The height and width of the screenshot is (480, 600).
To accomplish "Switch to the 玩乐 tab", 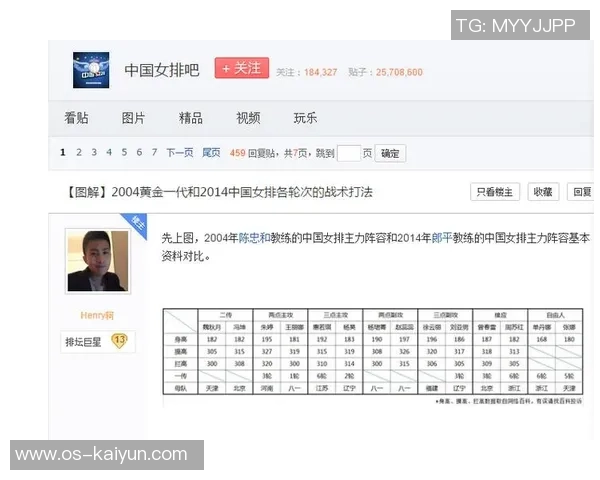I will click(305, 118).
